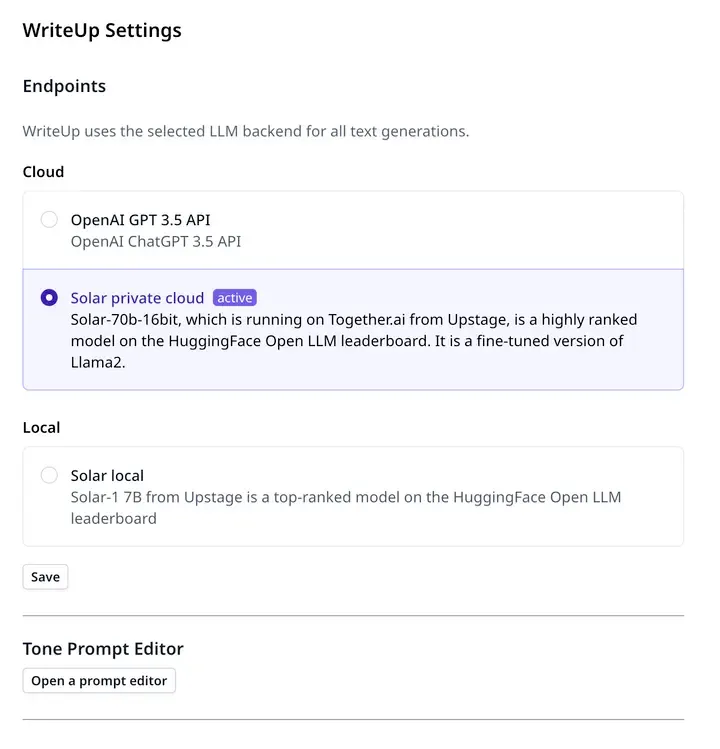
Task: Click the Endpoints section heading
Action: (64, 86)
